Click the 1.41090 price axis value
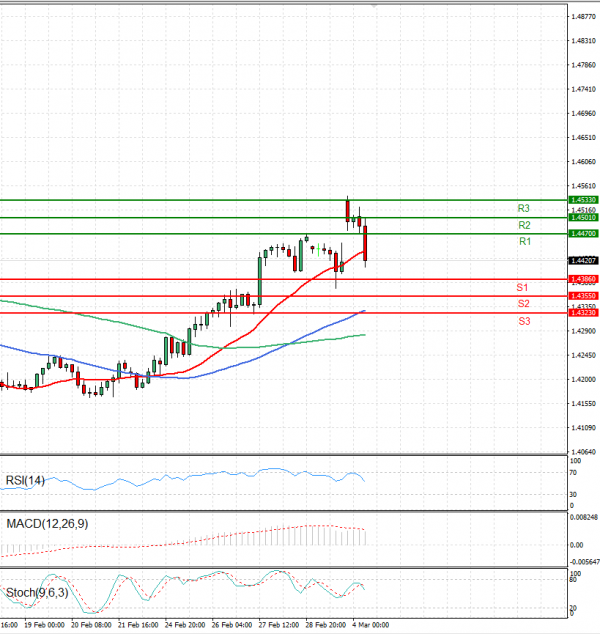The image size is (600, 634). 583,428
